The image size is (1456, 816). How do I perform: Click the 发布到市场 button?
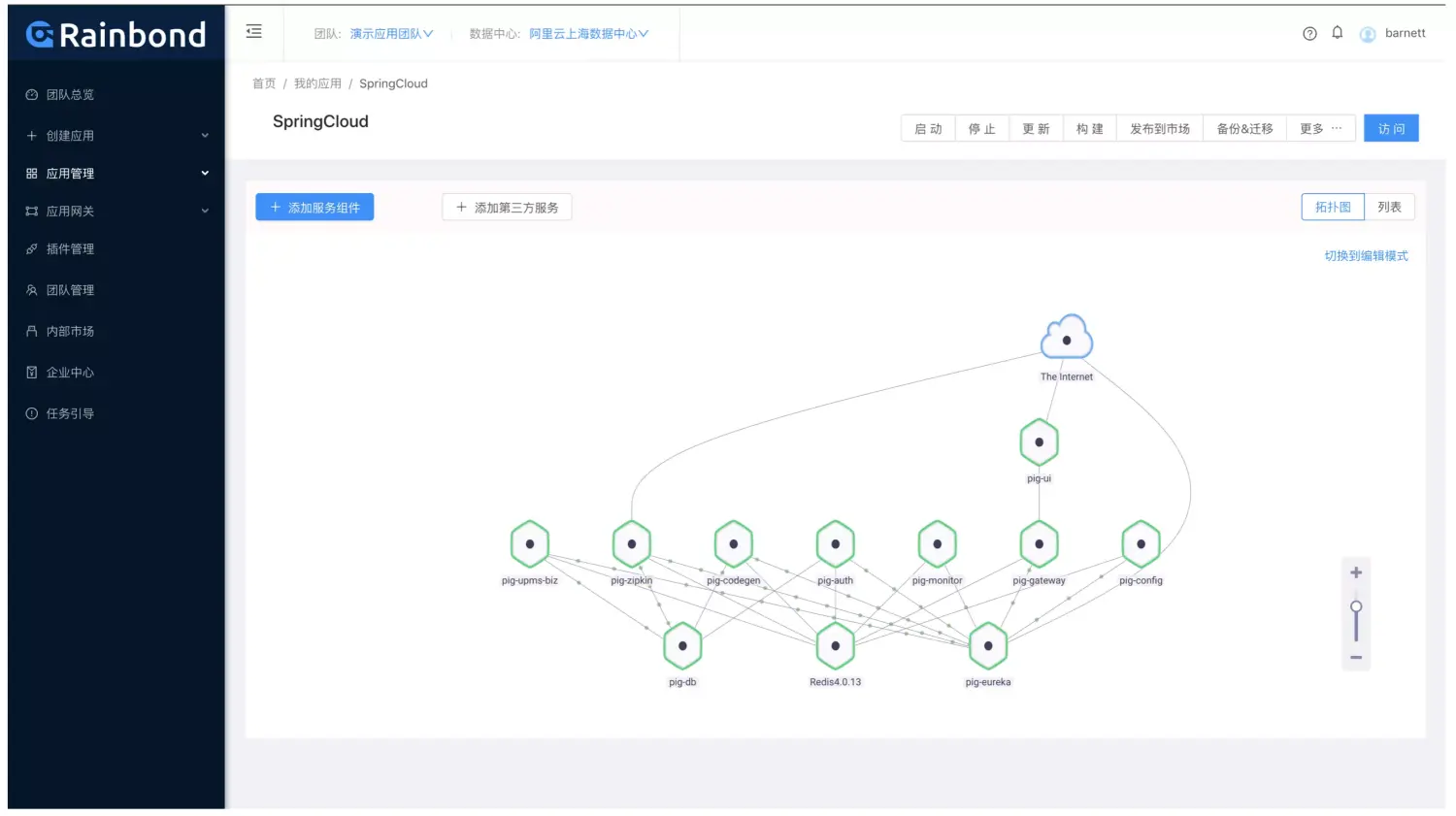(x=1160, y=129)
